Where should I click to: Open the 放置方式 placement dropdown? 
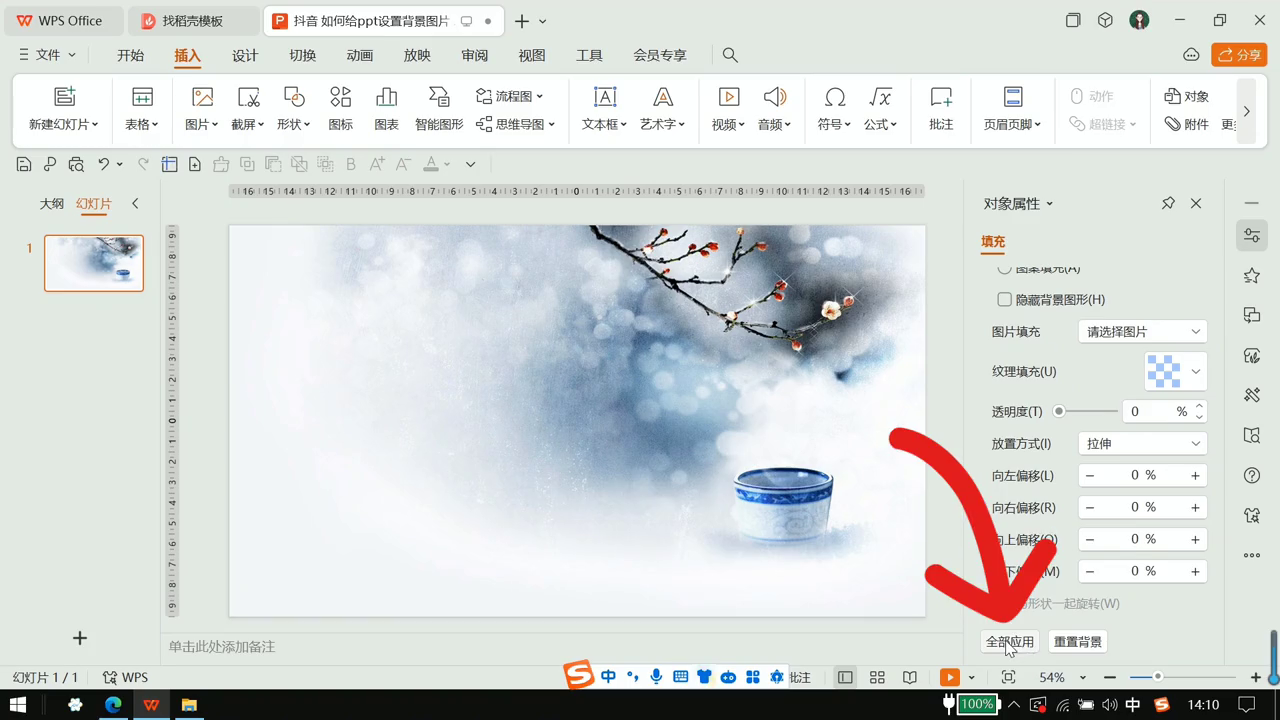point(1142,443)
